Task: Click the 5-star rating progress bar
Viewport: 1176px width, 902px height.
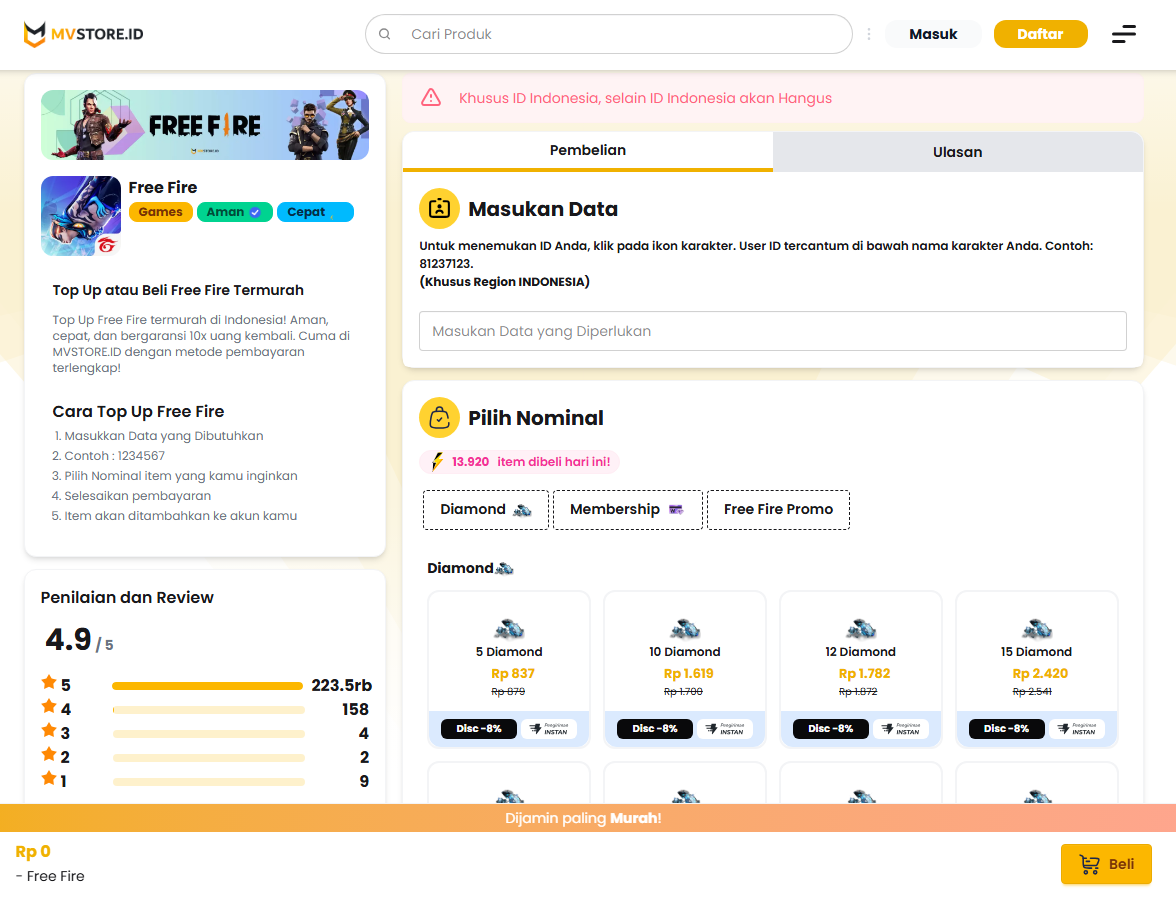Action: (x=207, y=686)
